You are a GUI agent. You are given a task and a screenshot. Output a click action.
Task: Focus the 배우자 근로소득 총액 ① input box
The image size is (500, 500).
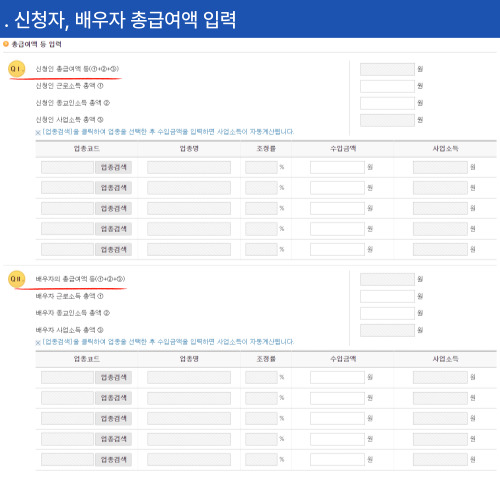pyautogui.click(x=387, y=296)
